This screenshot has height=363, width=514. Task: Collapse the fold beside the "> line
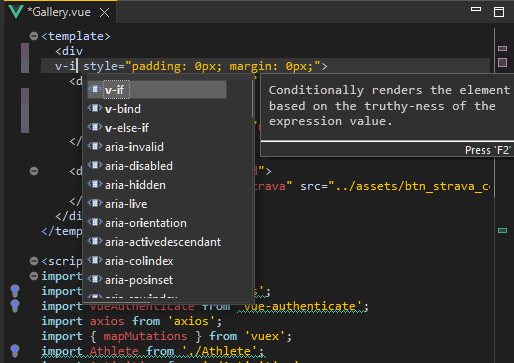tap(34, 171)
